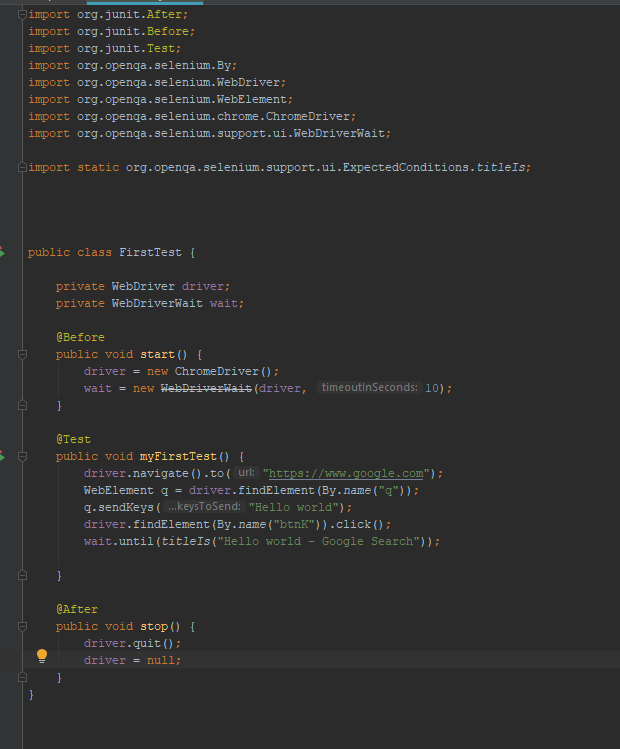Click ExpectedConditions in static import
The height and width of the screenshot is (749, 620).
click(406, 168)
